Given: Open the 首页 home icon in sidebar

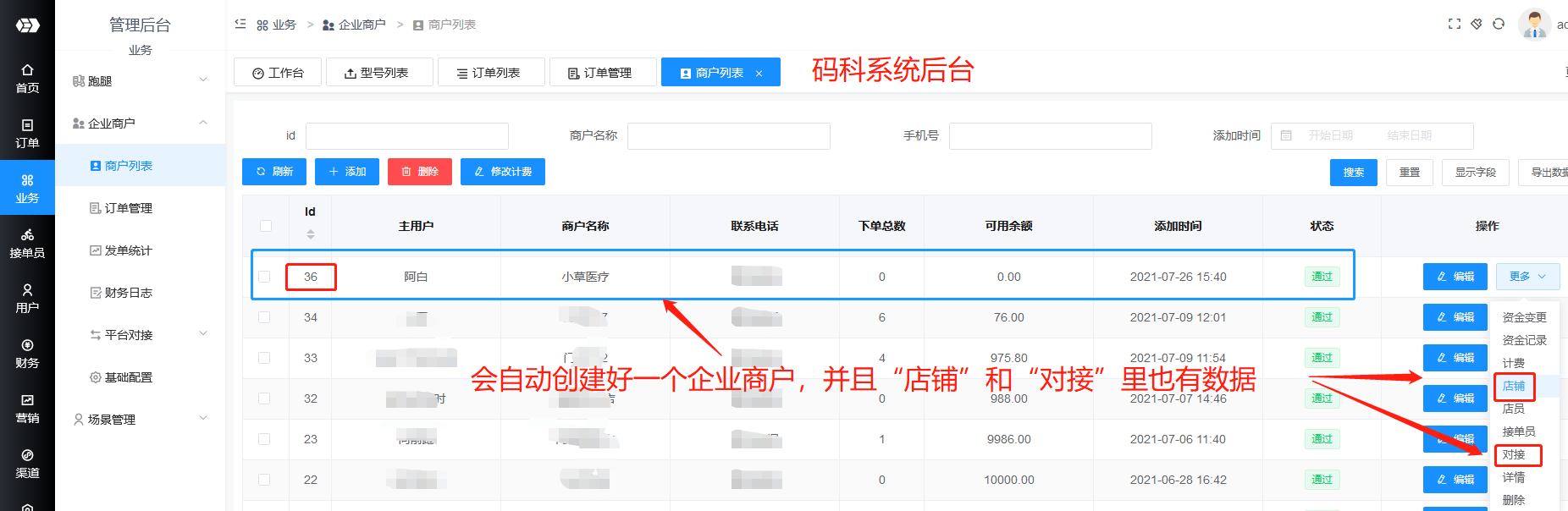Looking at the screenshot, I should click(27, 79).
